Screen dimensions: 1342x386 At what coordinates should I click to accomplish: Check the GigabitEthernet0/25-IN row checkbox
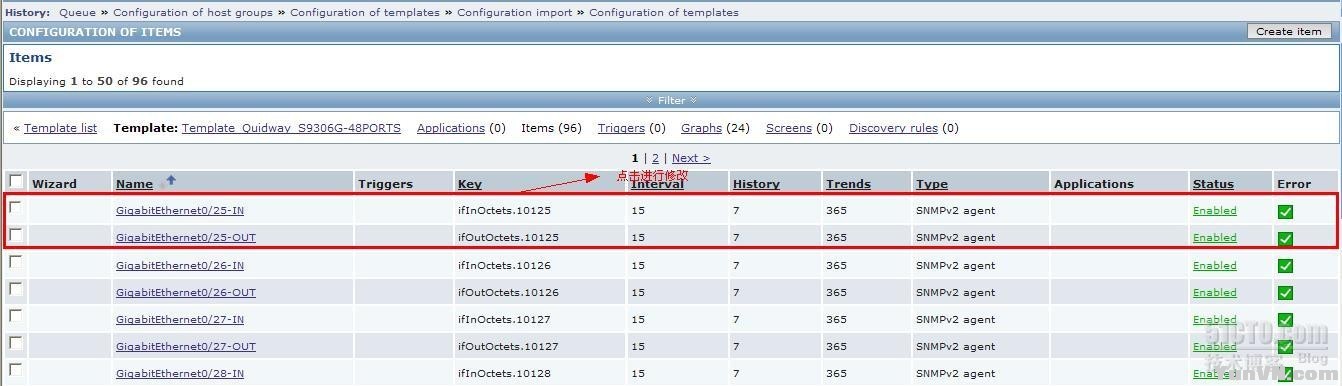point(16,209)
